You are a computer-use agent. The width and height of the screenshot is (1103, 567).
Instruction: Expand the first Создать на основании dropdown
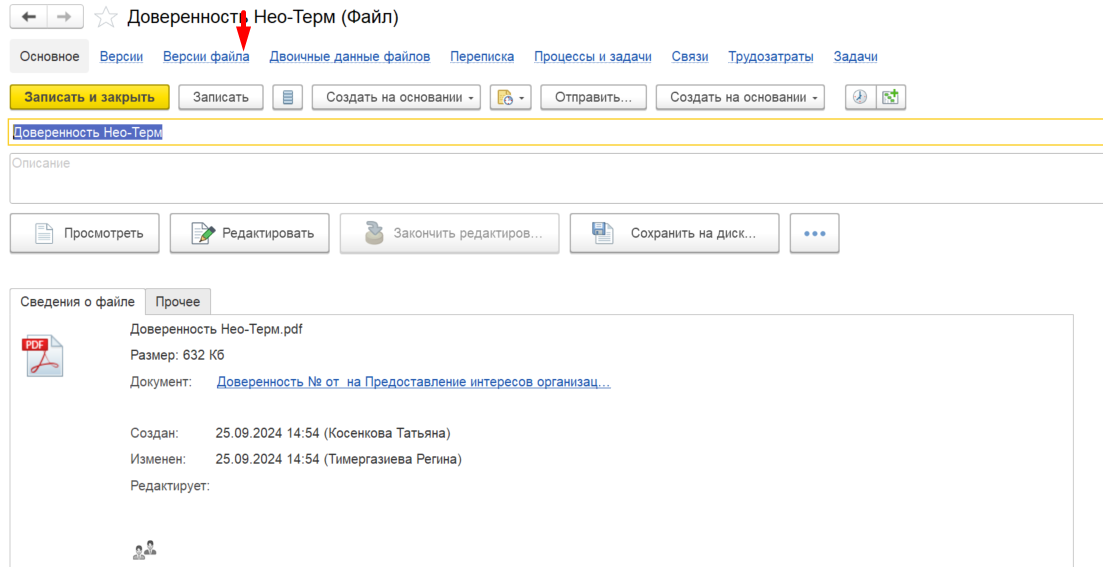[396, 97]
